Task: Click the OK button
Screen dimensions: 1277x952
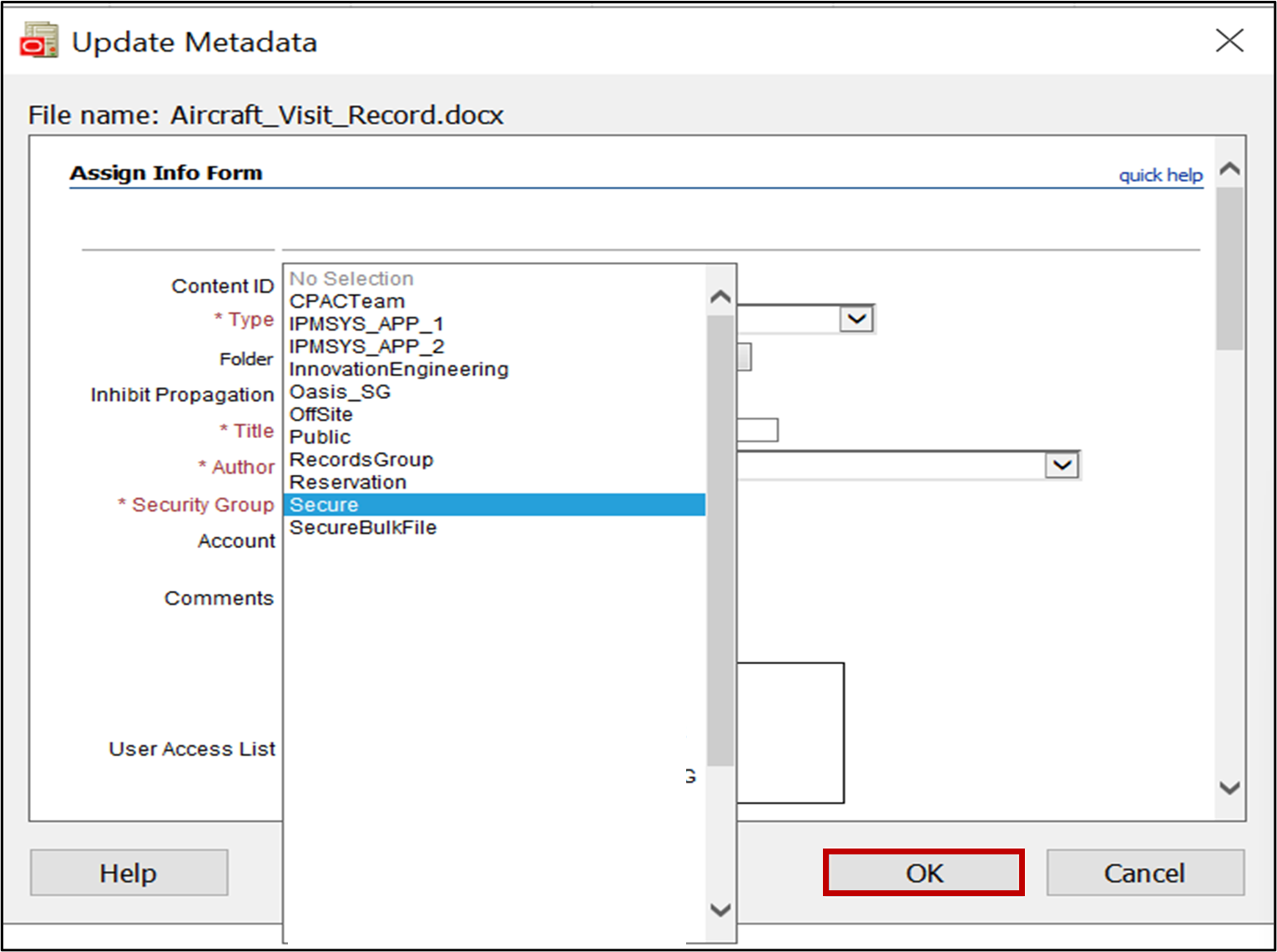Action: click(923, 873)
